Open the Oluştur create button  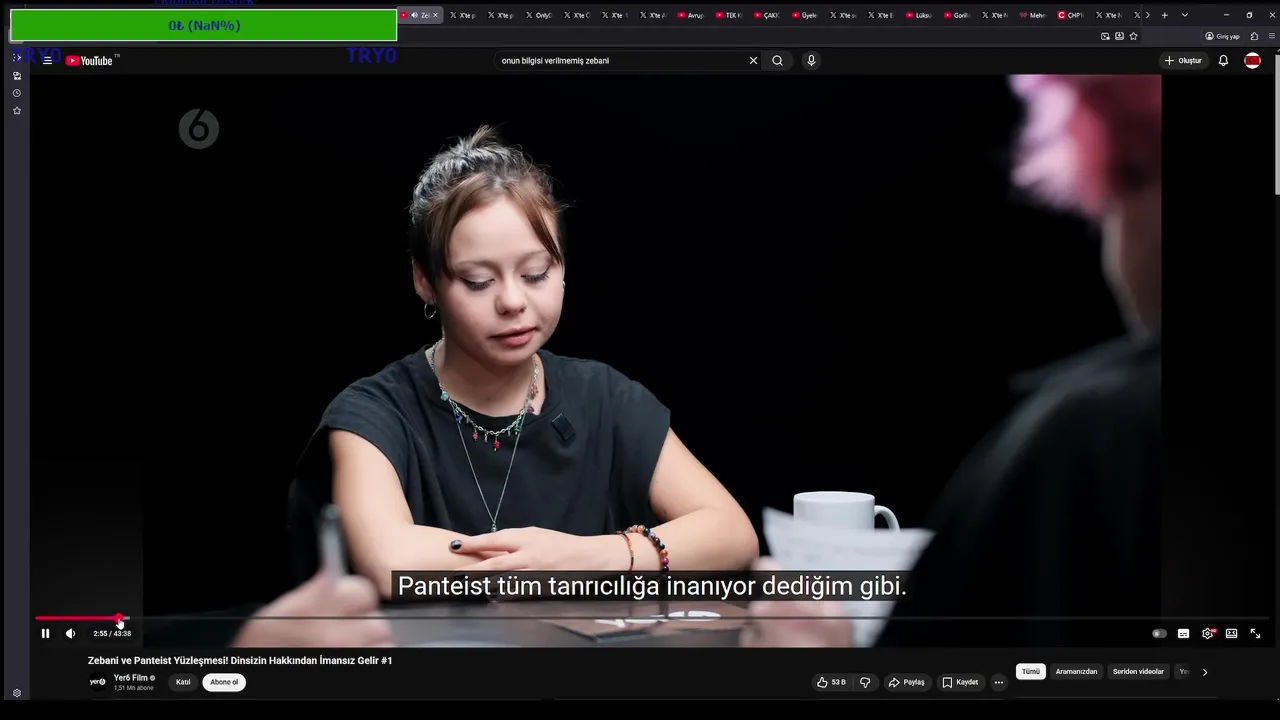pos(1183,60)
